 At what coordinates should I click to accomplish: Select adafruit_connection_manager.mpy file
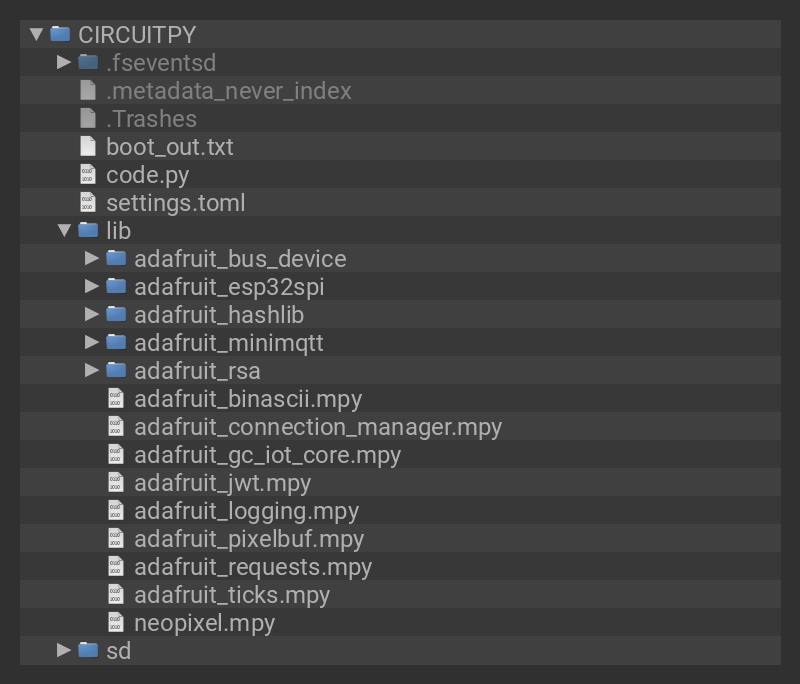(317, 426)
